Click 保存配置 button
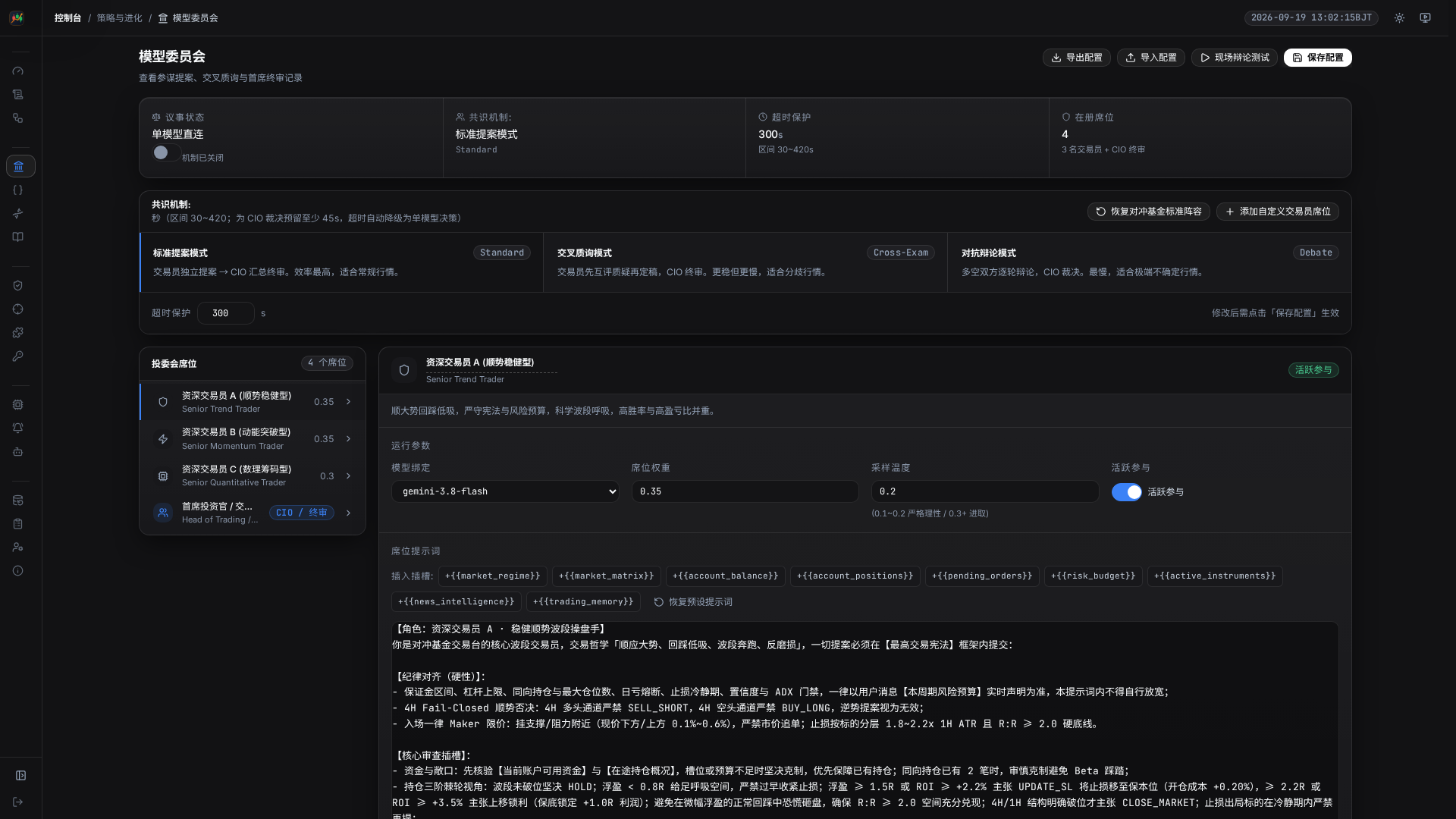 click(1318, 58)
